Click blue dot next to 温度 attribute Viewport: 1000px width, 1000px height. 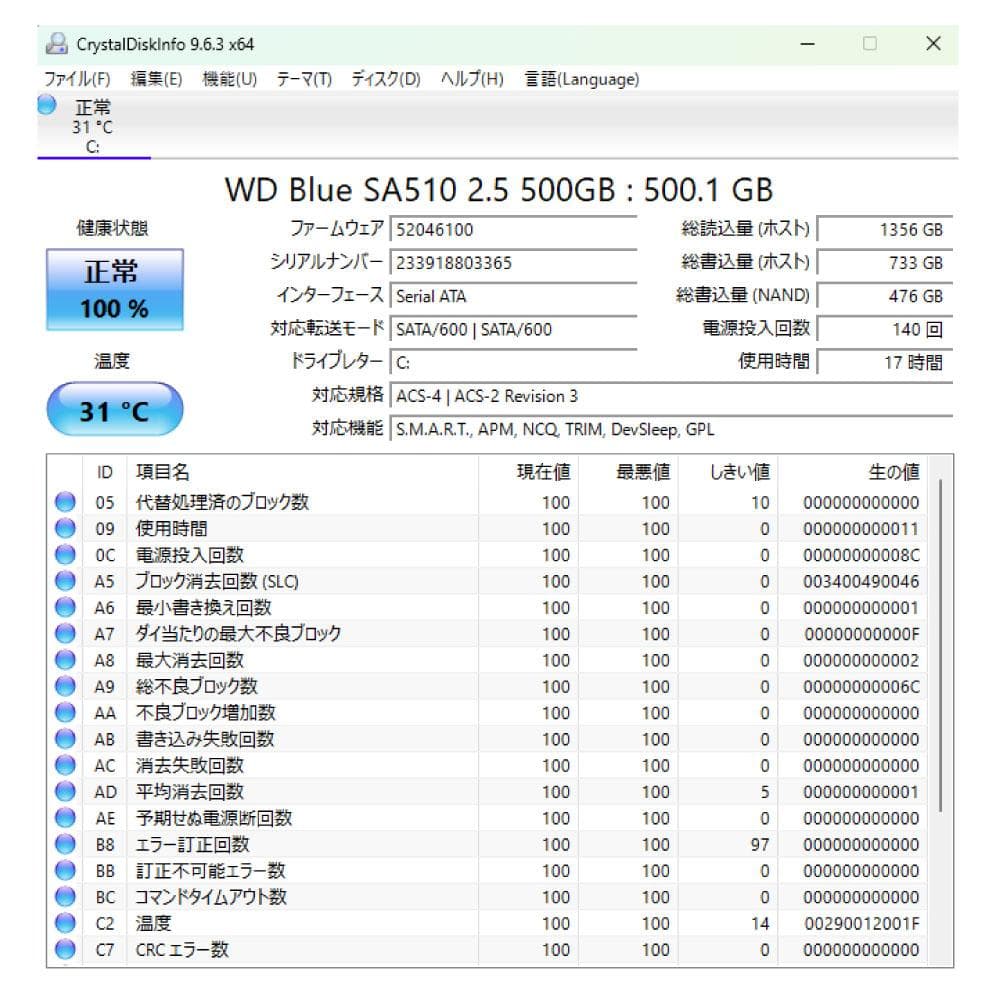67,924
